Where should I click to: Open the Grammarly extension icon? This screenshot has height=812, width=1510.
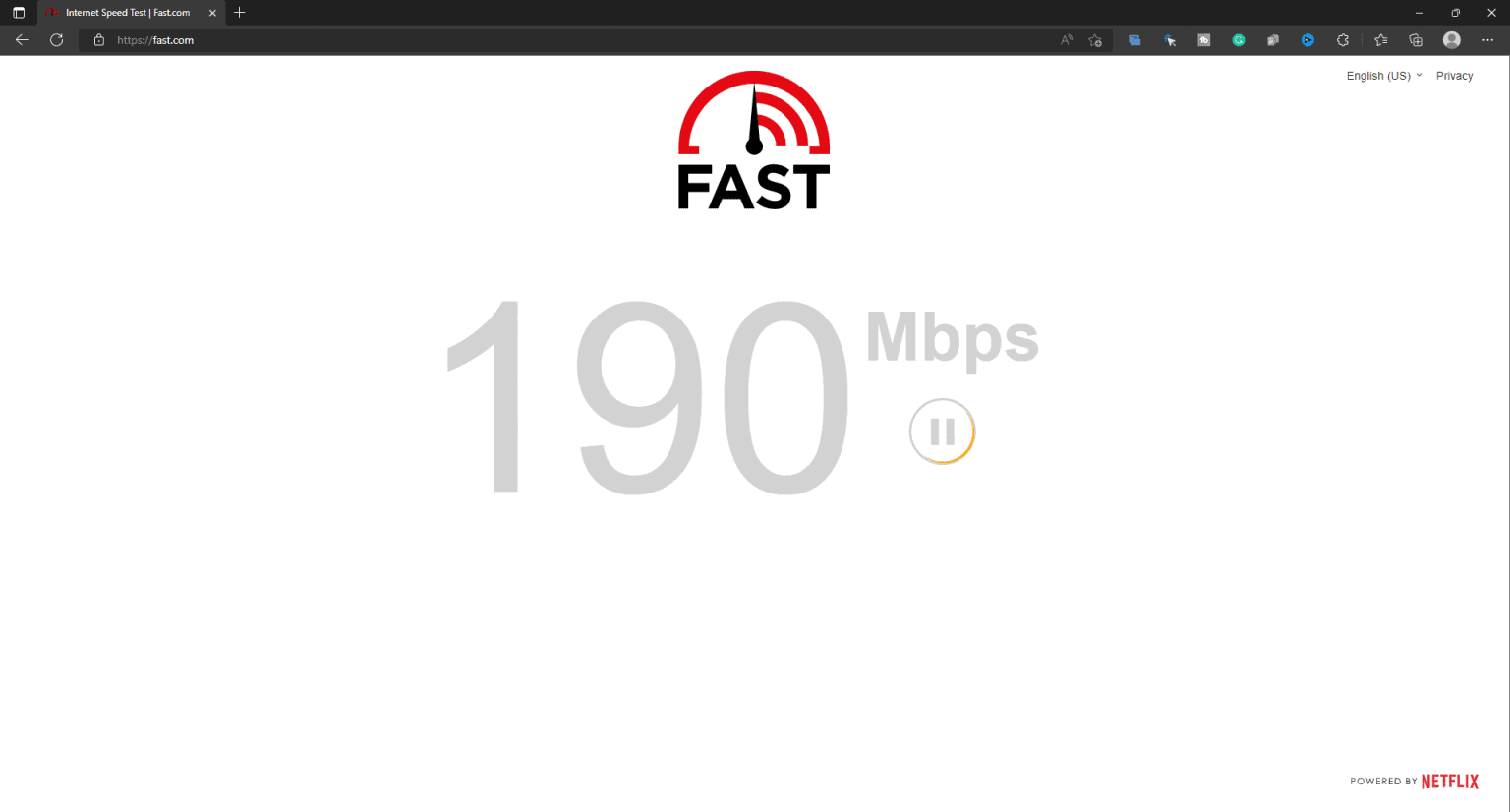1239,40
